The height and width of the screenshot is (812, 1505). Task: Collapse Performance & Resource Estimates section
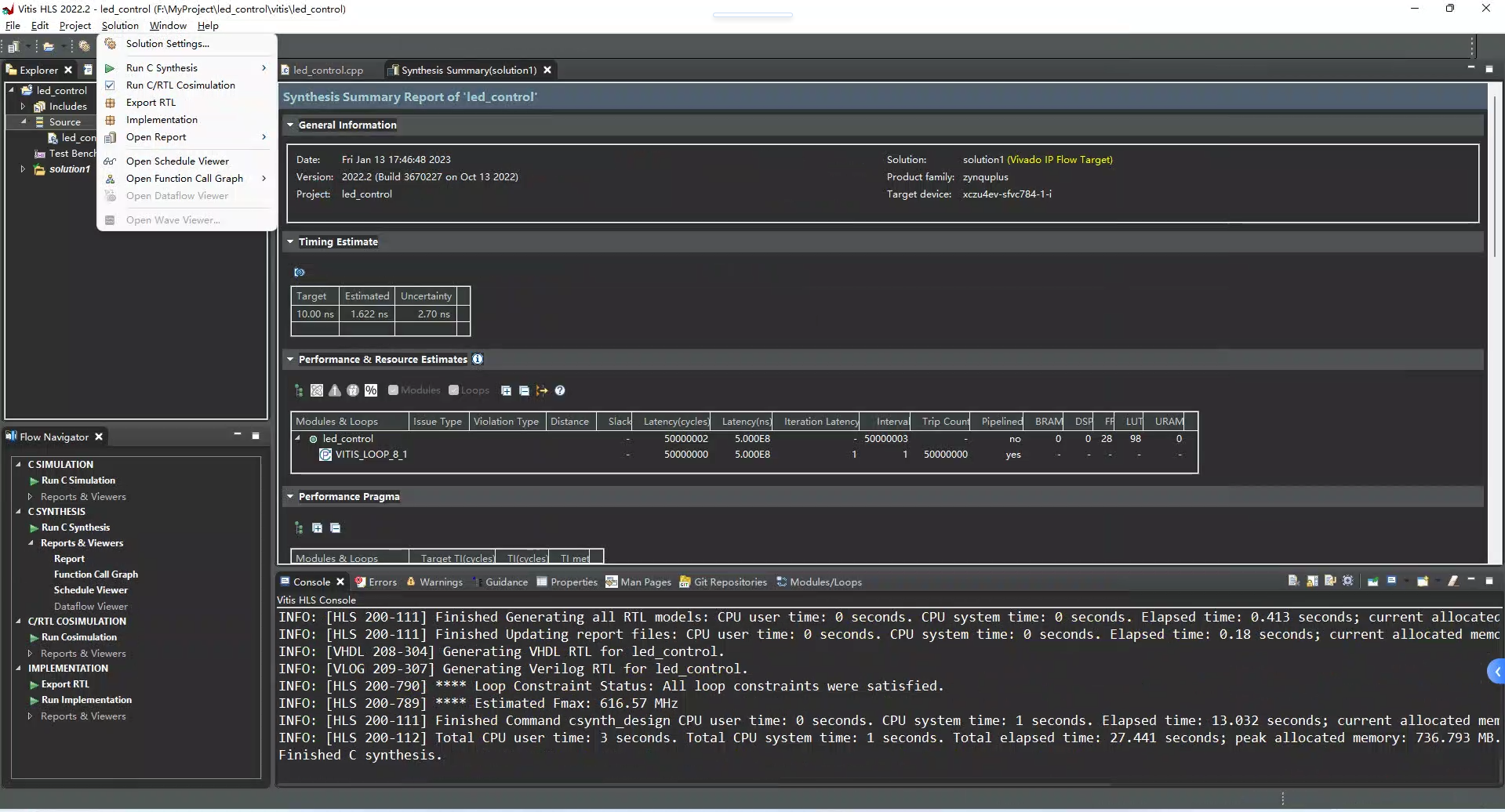click(x=290, y=360)
